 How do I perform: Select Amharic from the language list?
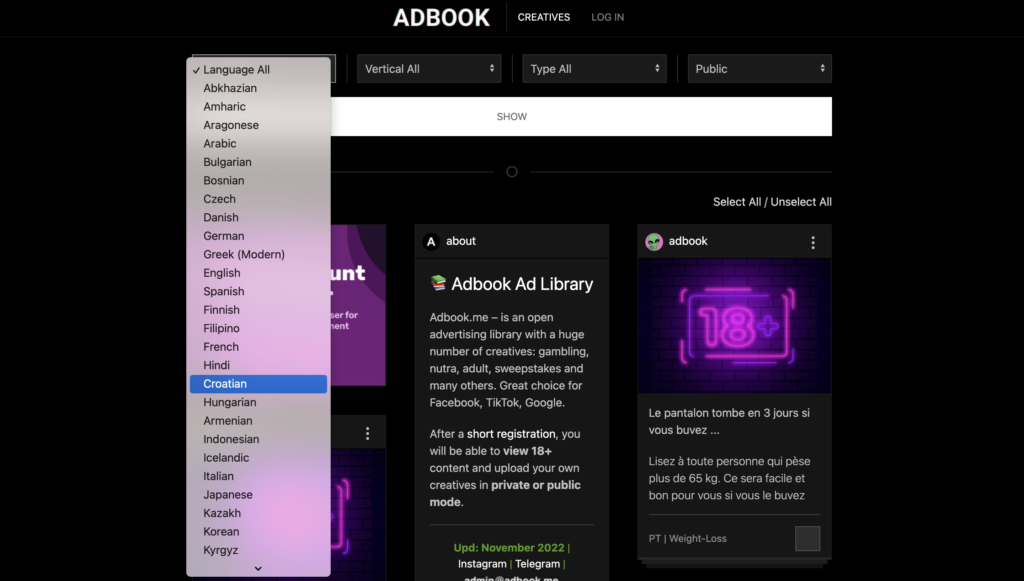point(259,106)
